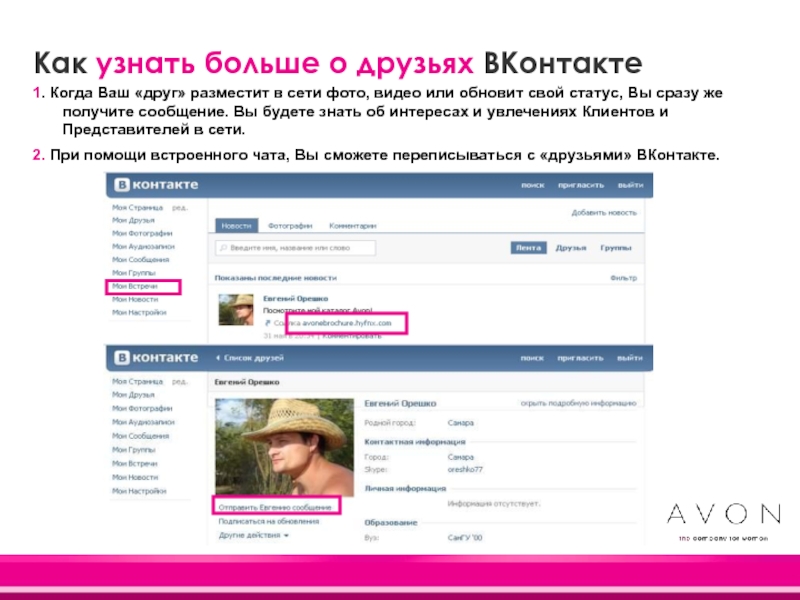Click 'ред.' edit link in the upper sidebar
Screen dimensions: 800x600
click(x=180, y=208)
